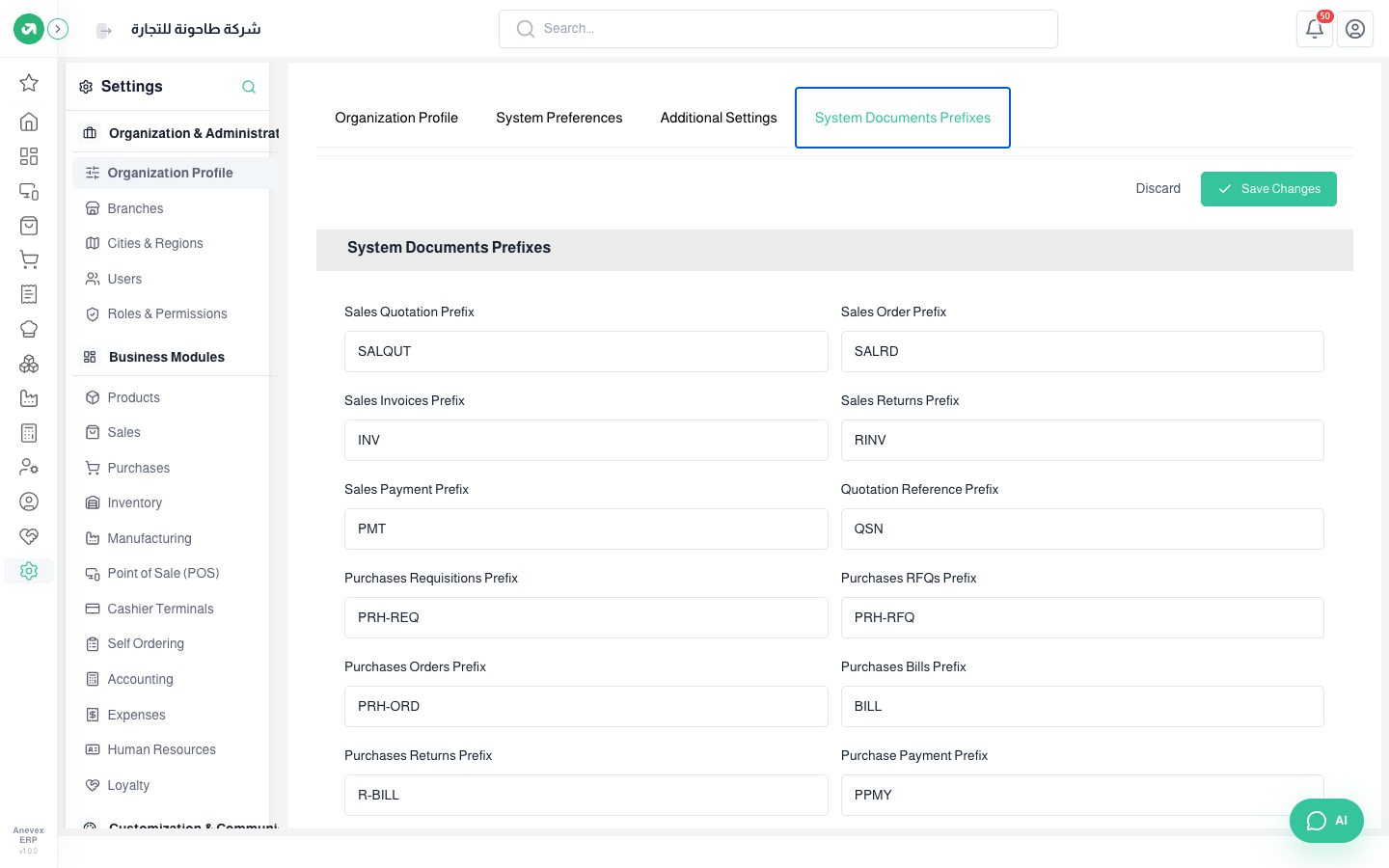The height and width of the screenshot is (868, 1389).
Task: Click the Save Changes button
Action: tap(1268, 189)
